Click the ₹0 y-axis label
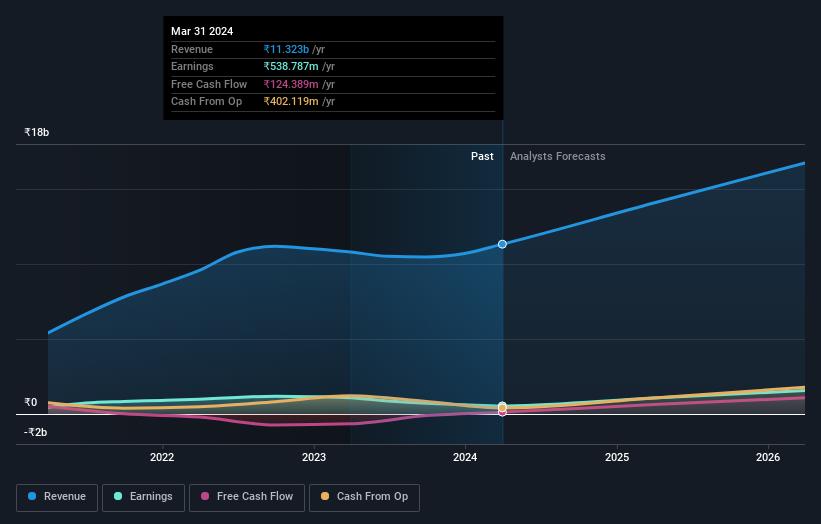Image resolution: width=821 pixels, height=524 pixels. 31,402
